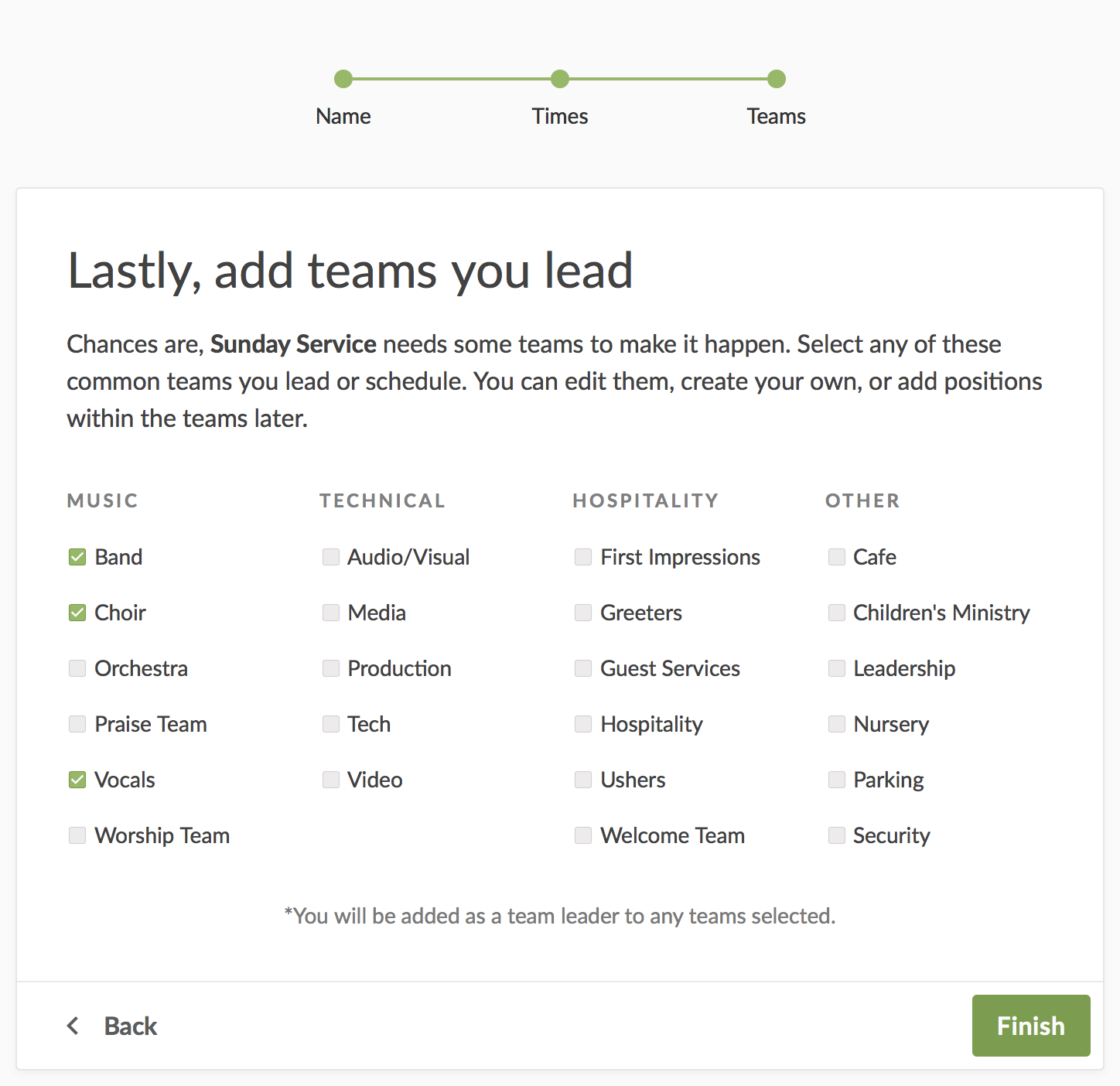This screenshot has width=1120, height=1086.
Task: Tick the Audio/Visual checkbox
Action: click(331, 557)
